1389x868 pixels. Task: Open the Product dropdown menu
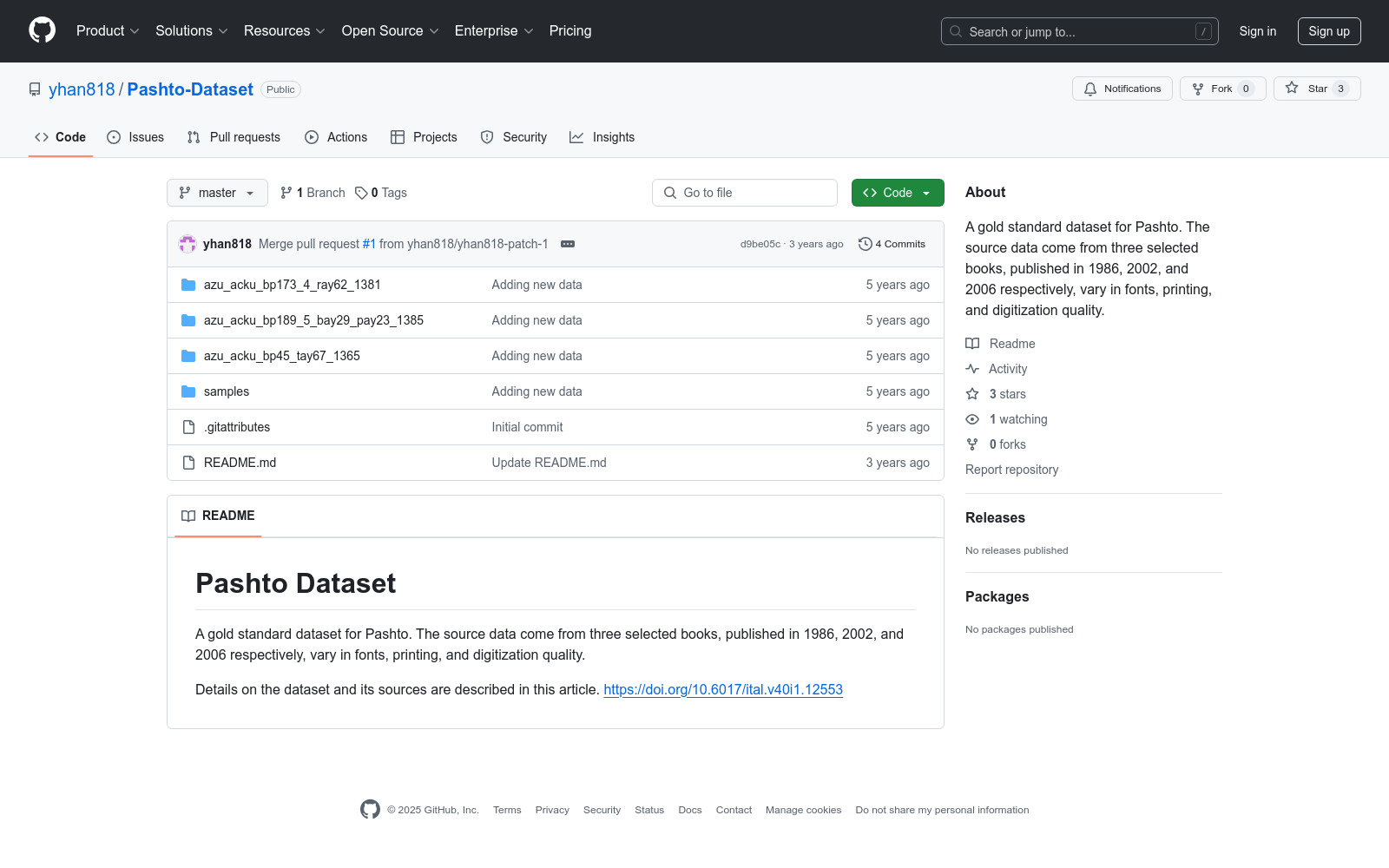coord(108,31)
